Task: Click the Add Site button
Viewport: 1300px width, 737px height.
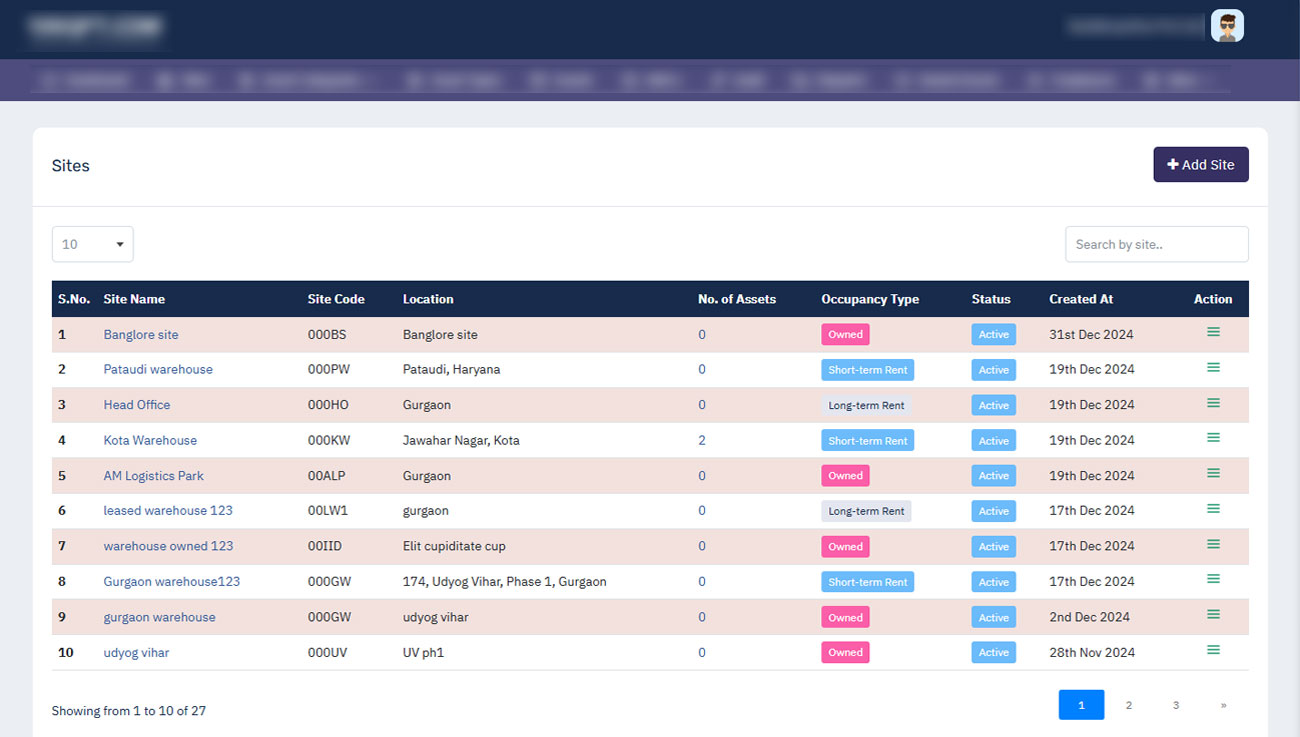Action: pos(1200,165)
